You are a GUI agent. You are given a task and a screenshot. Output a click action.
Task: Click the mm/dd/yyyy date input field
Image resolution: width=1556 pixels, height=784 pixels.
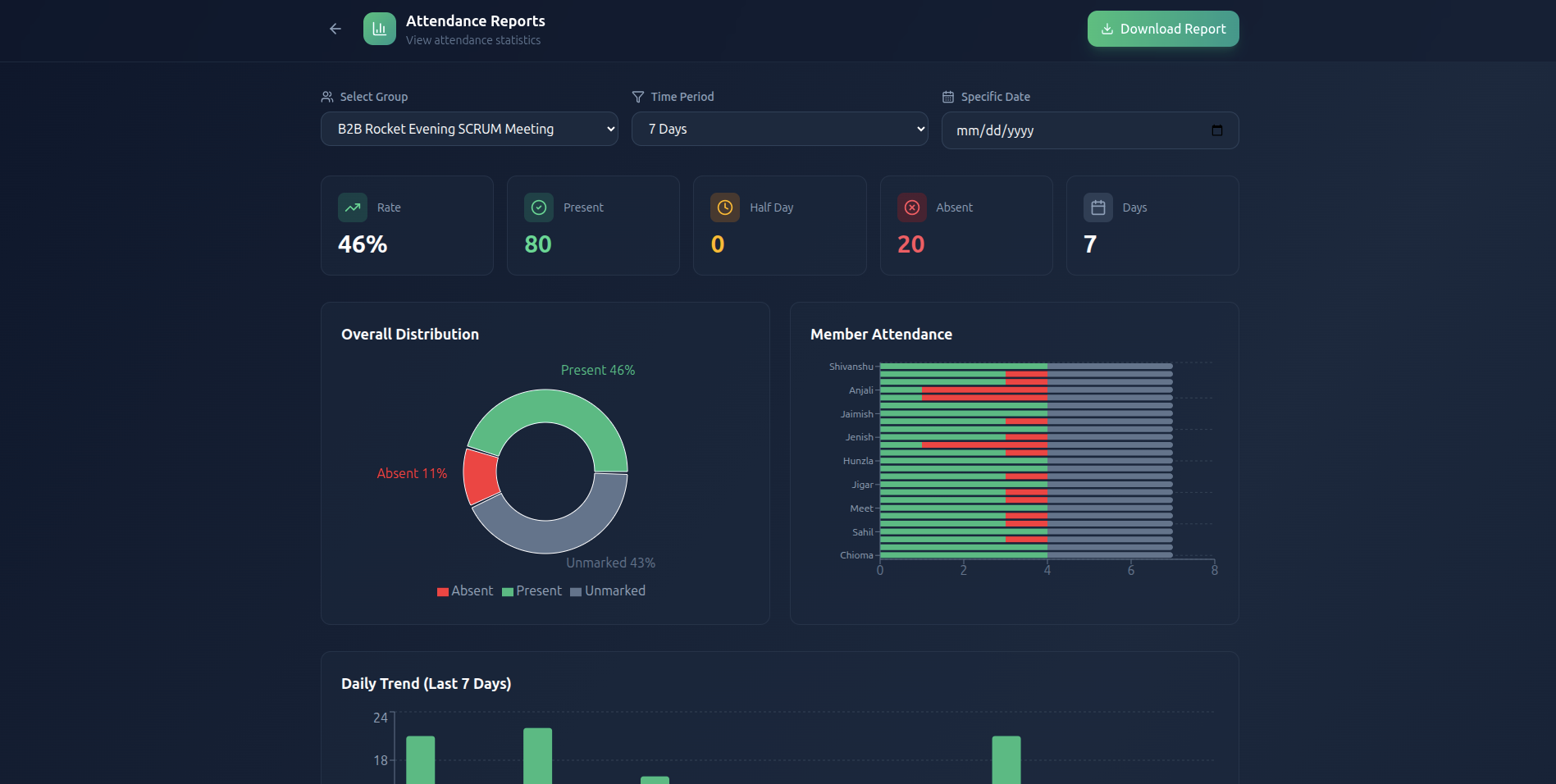coord(1066,130)
